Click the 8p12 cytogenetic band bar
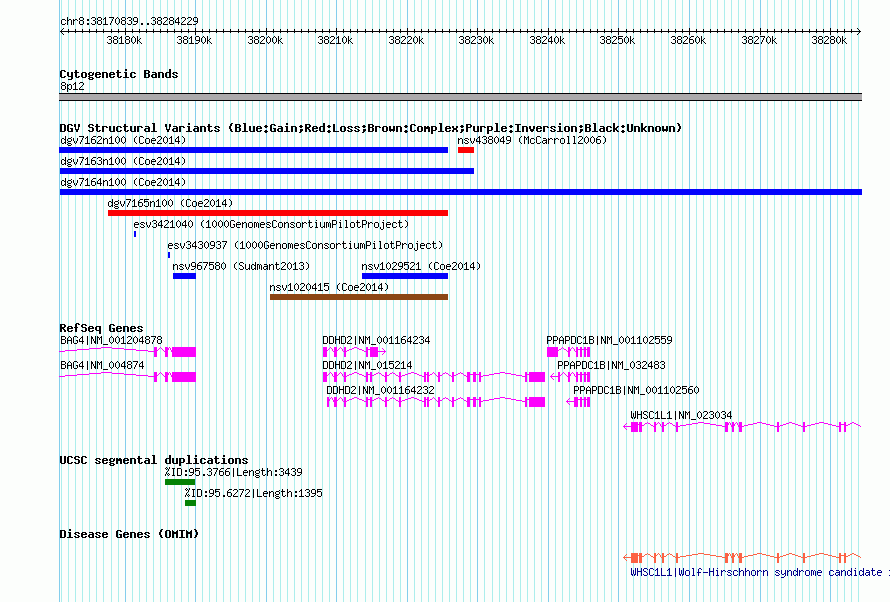 461,97
